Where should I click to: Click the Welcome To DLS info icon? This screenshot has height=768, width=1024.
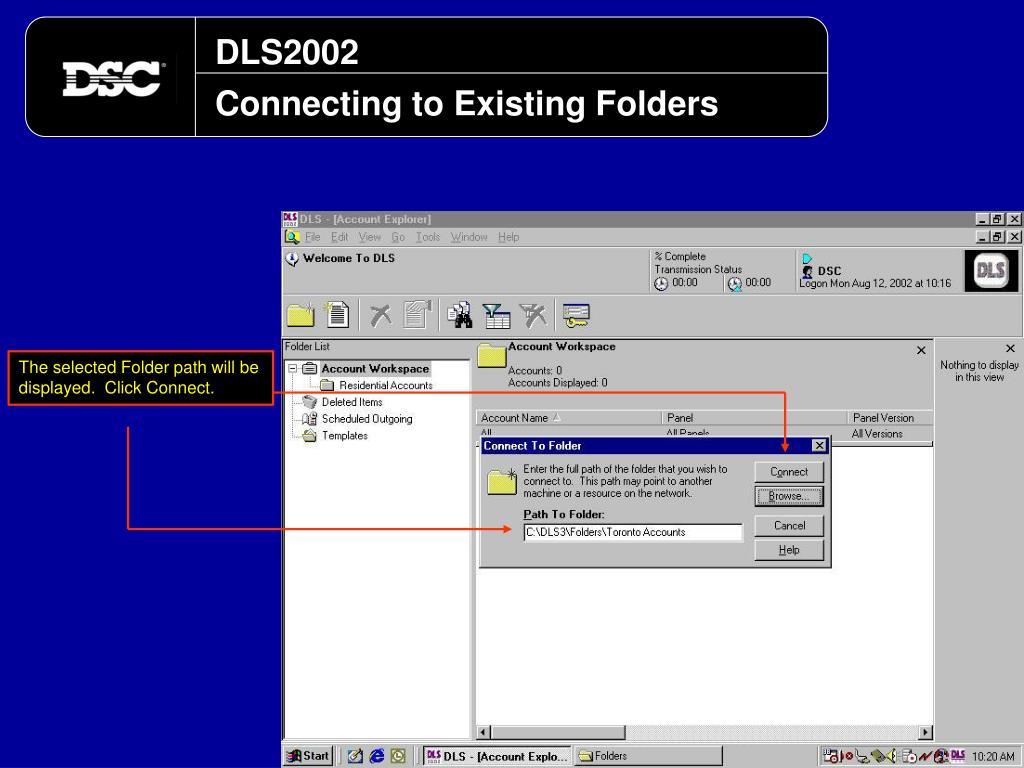point(292,259)
